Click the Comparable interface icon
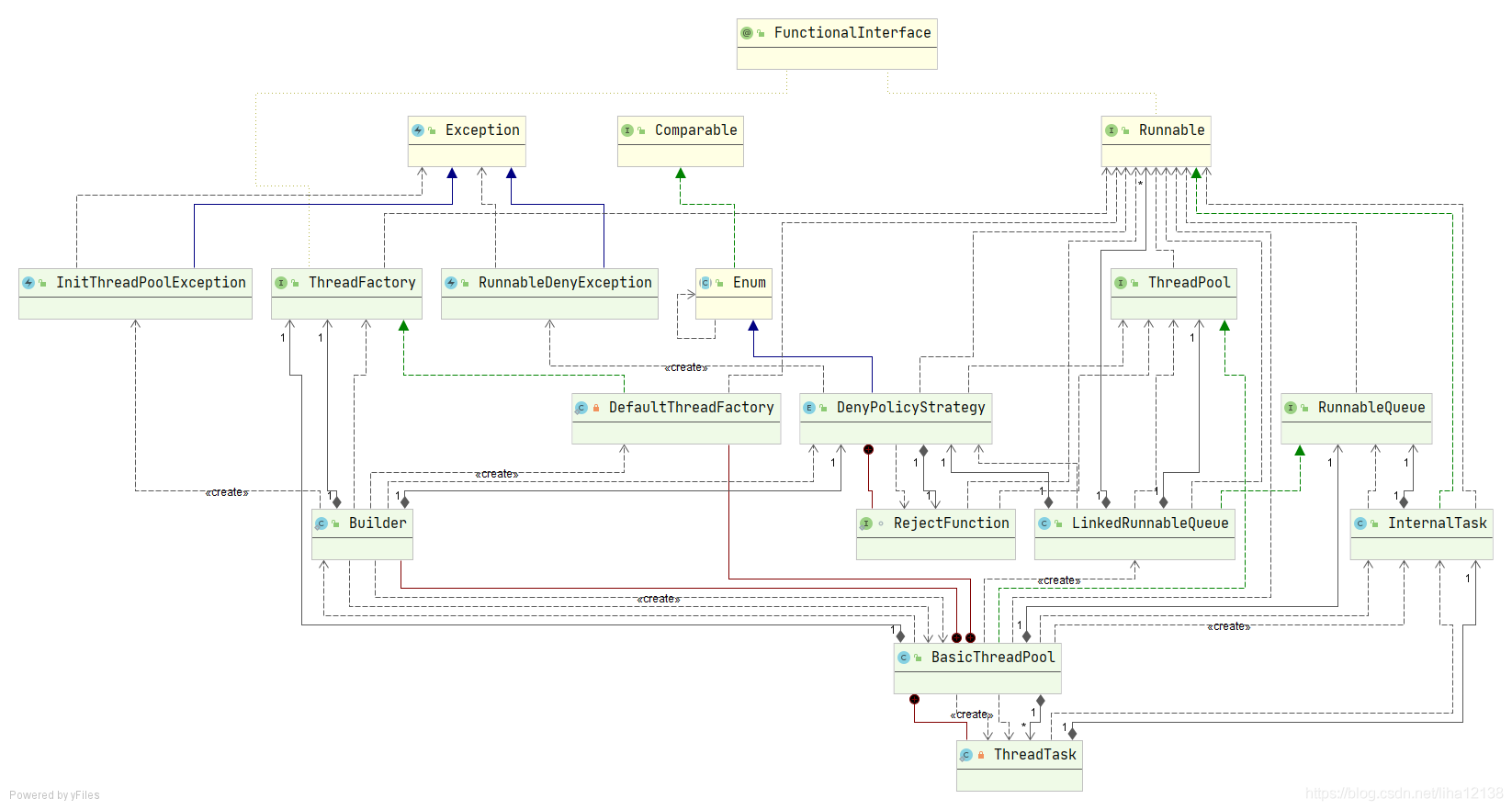Screen dimensions: 1512x810 627,130
